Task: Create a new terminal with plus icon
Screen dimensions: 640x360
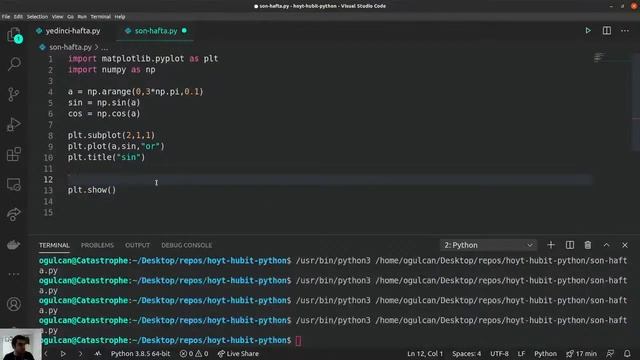Action: tap(551, 245)
